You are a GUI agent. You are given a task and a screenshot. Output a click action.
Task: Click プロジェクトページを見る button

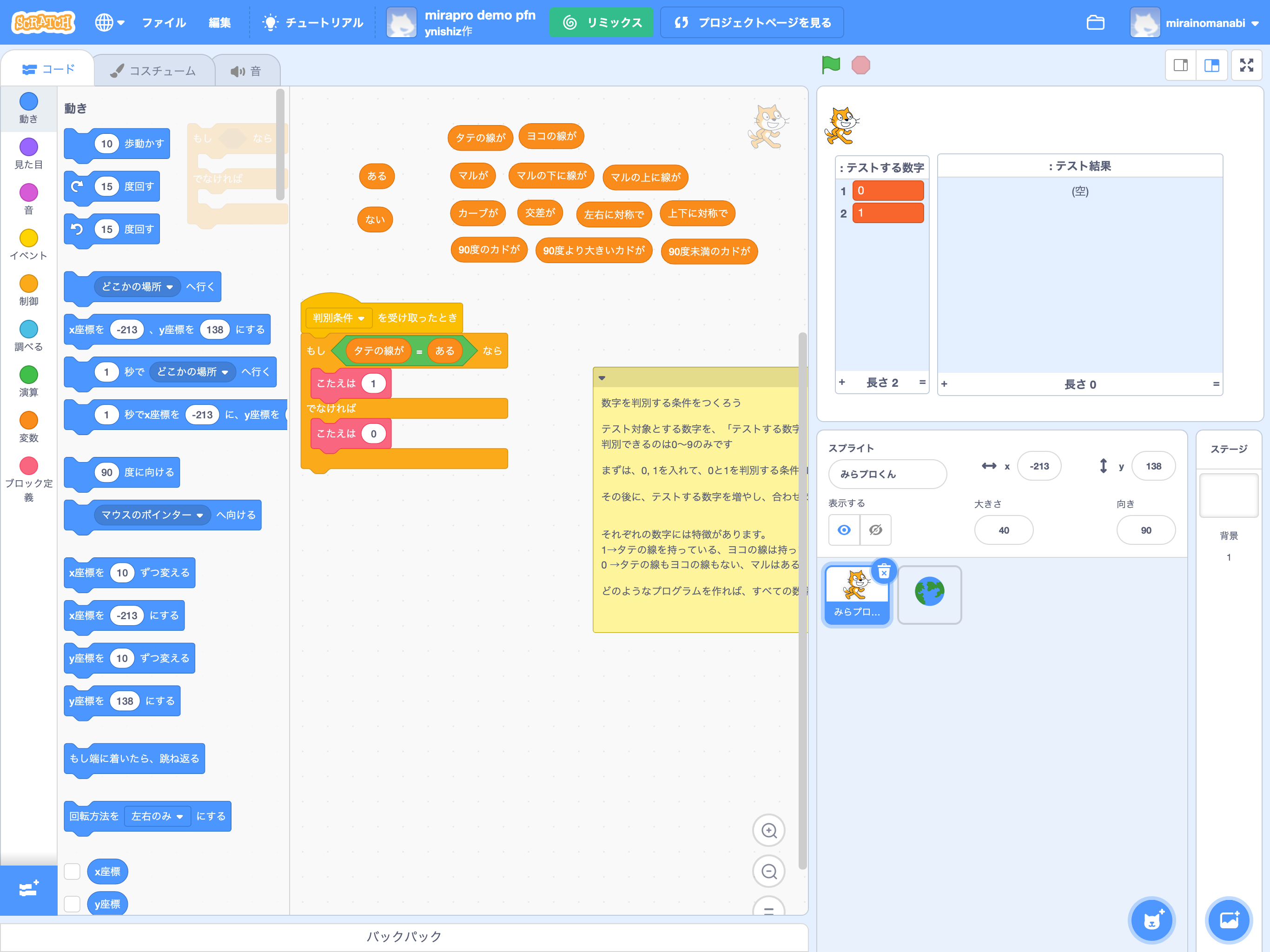click(x=752, y=22)
